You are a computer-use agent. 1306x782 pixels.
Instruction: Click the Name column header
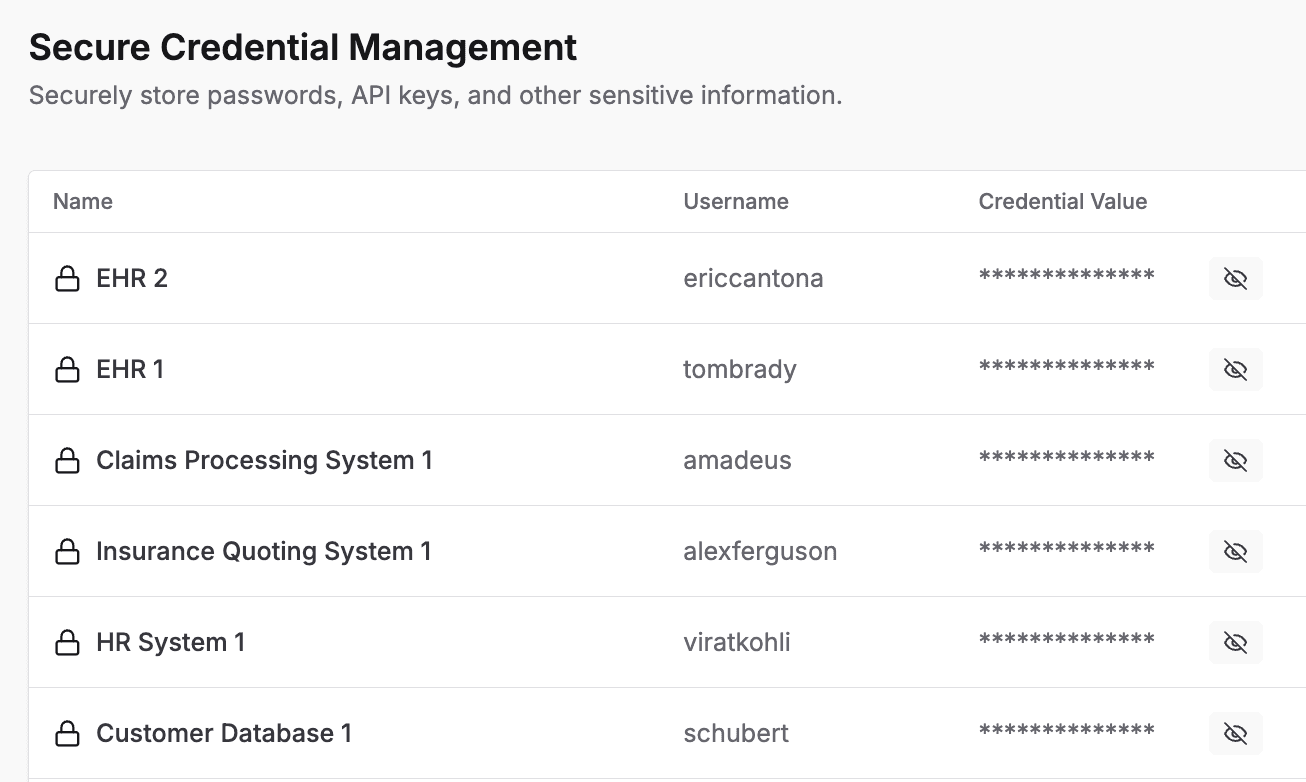pos(83,202)
